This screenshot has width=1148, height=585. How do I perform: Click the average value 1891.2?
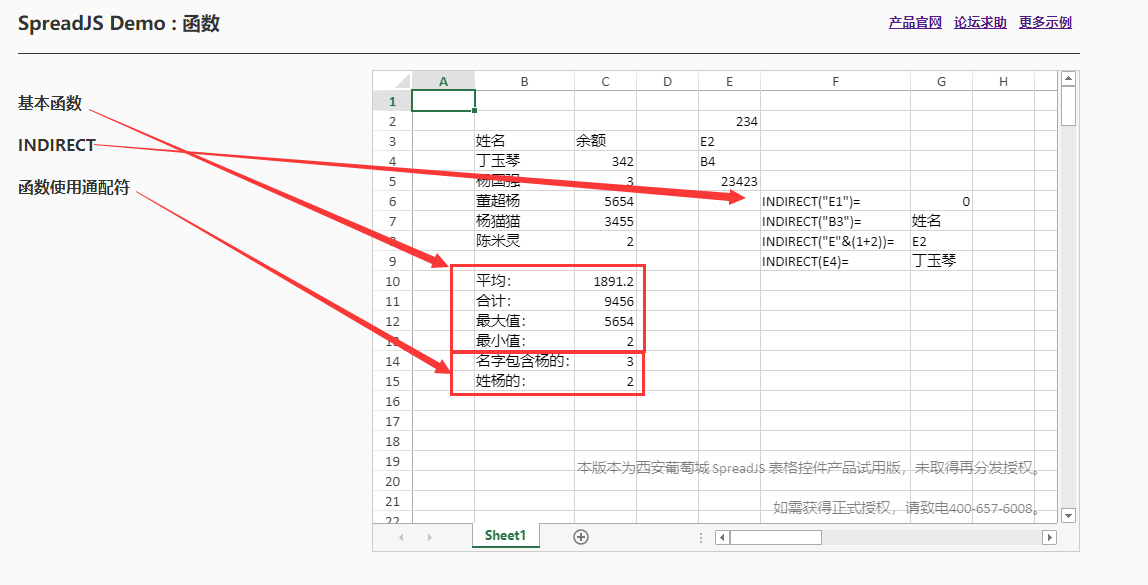[x=605, y=281]
